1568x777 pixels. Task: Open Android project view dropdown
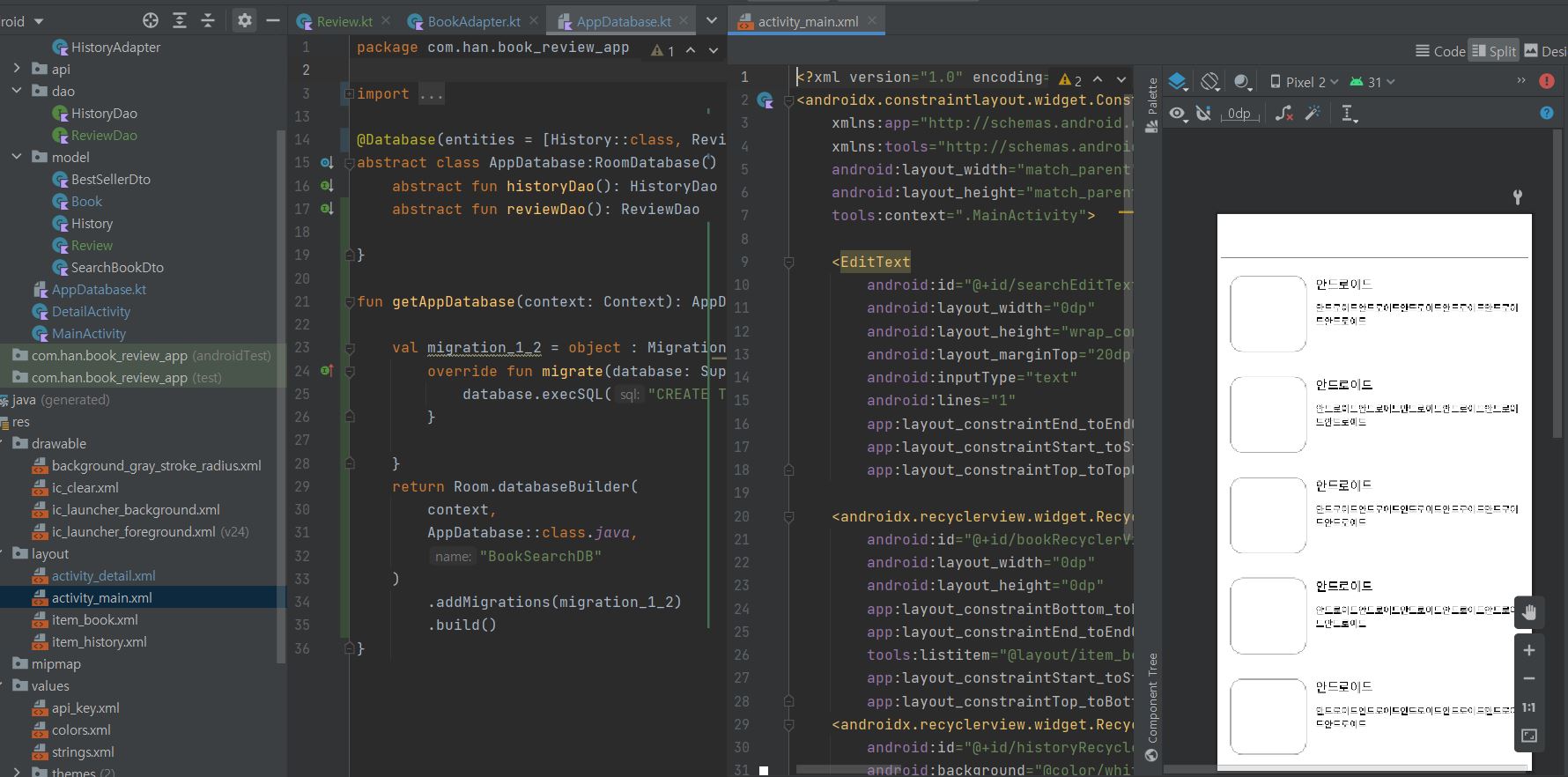click(23, 20)
